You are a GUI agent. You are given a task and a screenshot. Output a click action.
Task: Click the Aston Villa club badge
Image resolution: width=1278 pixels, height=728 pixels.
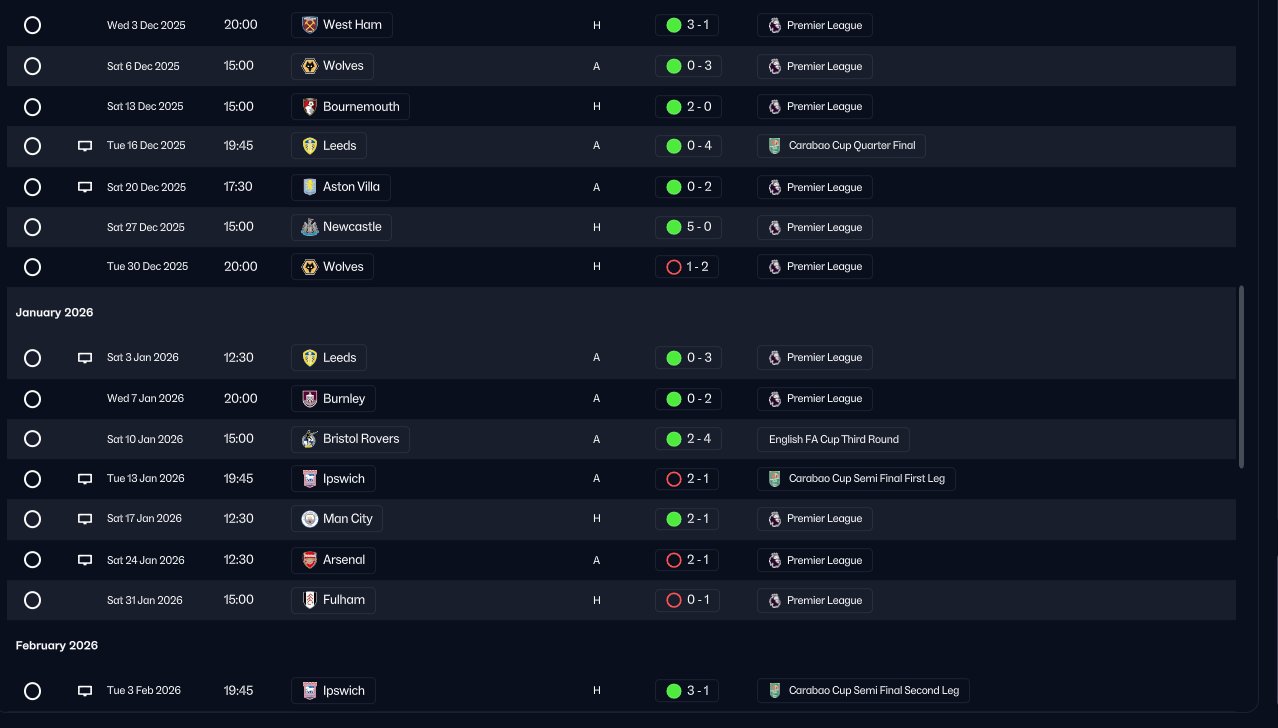click(x=310, y=187)
